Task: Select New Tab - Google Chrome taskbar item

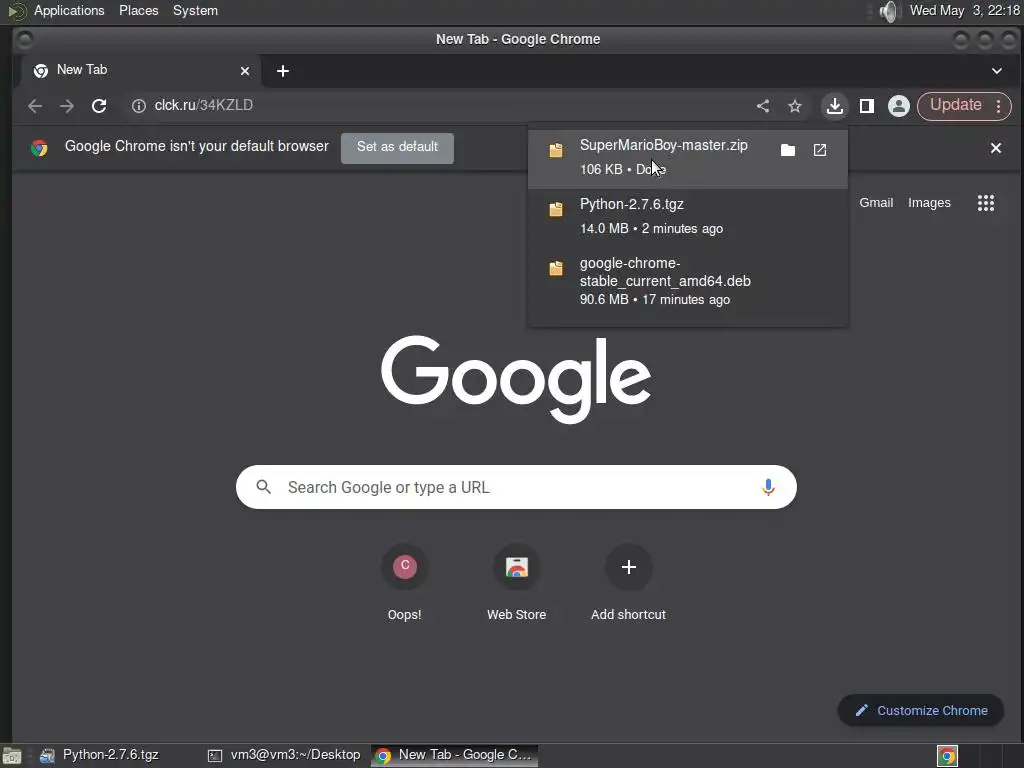Action: (455, 756)
